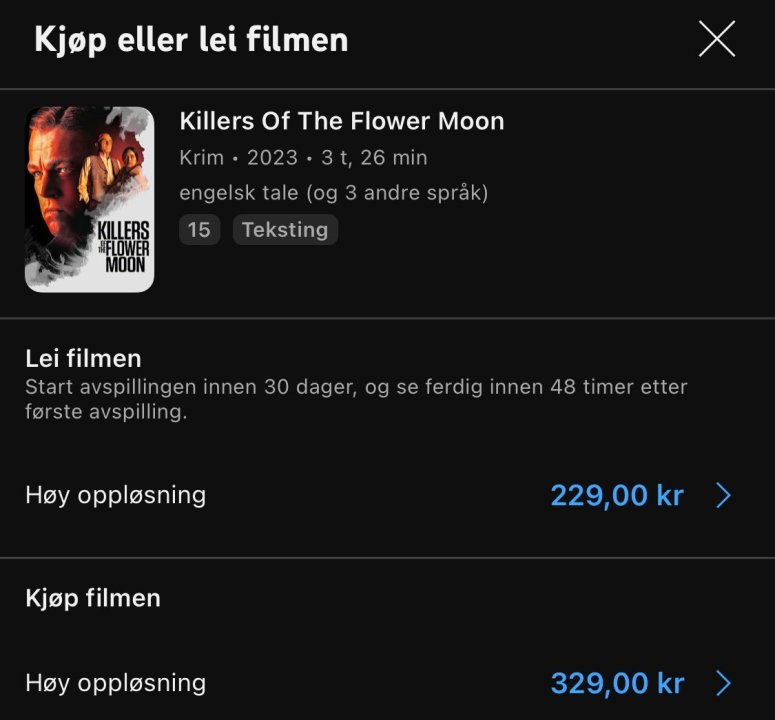The width and height of the screenshot is (775, 720).
Task: Click the rental chevron next to 229,00 kr
Action: [724, 496]
